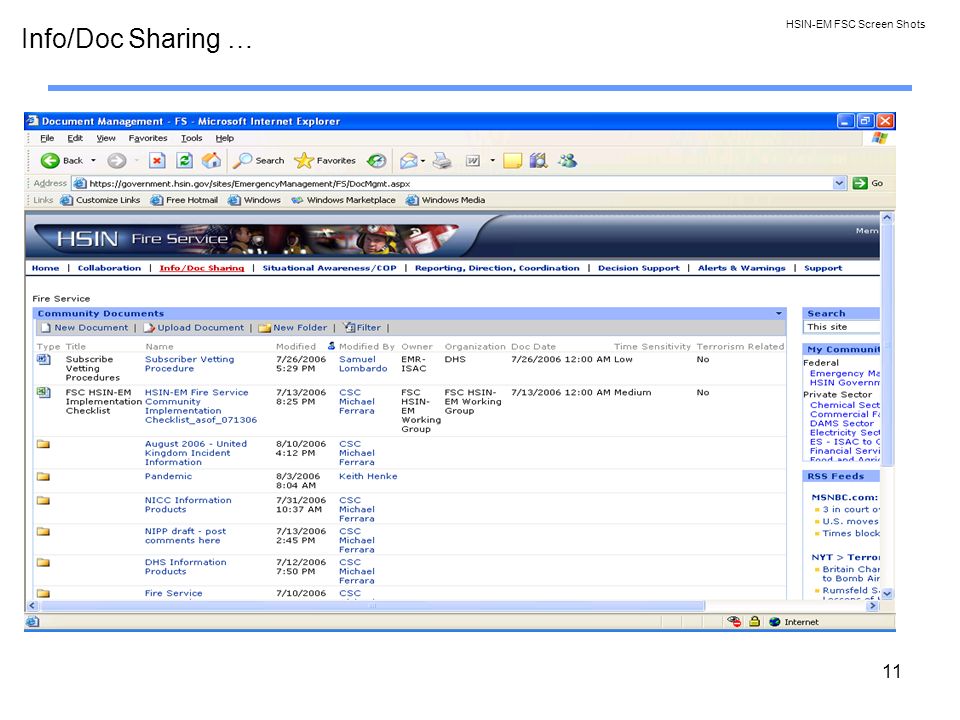Image resolution: width=960 pixels, height=720 pixels.
Task: Open the Free Hotmail link in the Links bar
Action: pyautogui.click(x=184, y=200)
